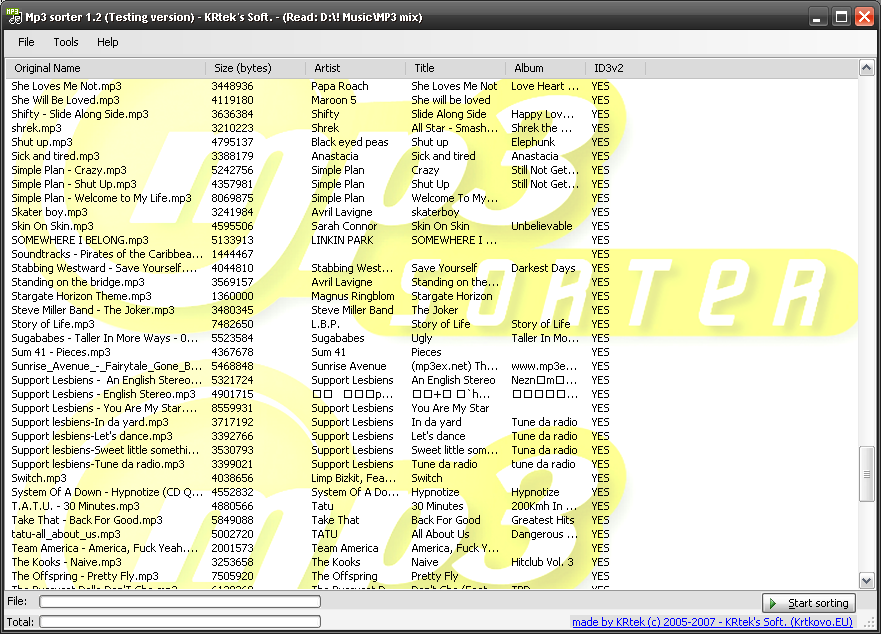Select Soundtracks - Pirates of the Caribbean row
The width and height of the screenshot is (881, 634).
click(107, 254)
